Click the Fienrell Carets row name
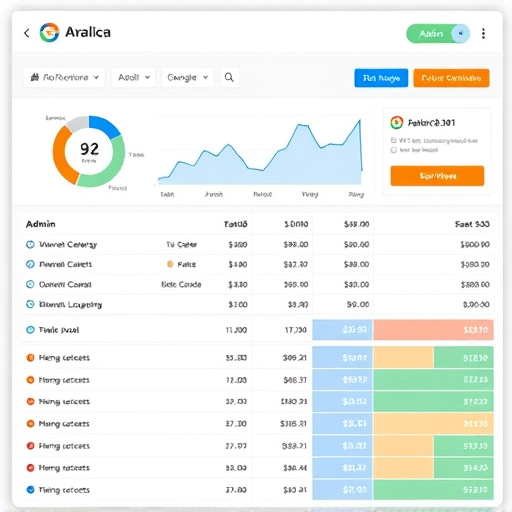 point(65,264)
